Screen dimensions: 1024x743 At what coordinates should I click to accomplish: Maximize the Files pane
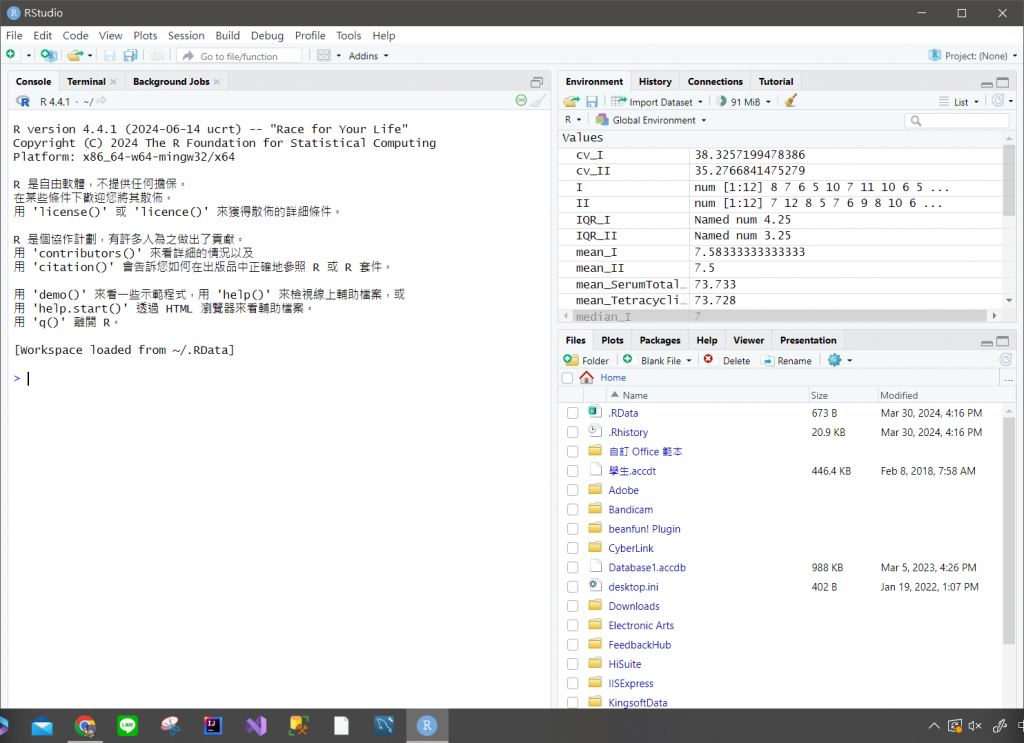[1002, 341]
